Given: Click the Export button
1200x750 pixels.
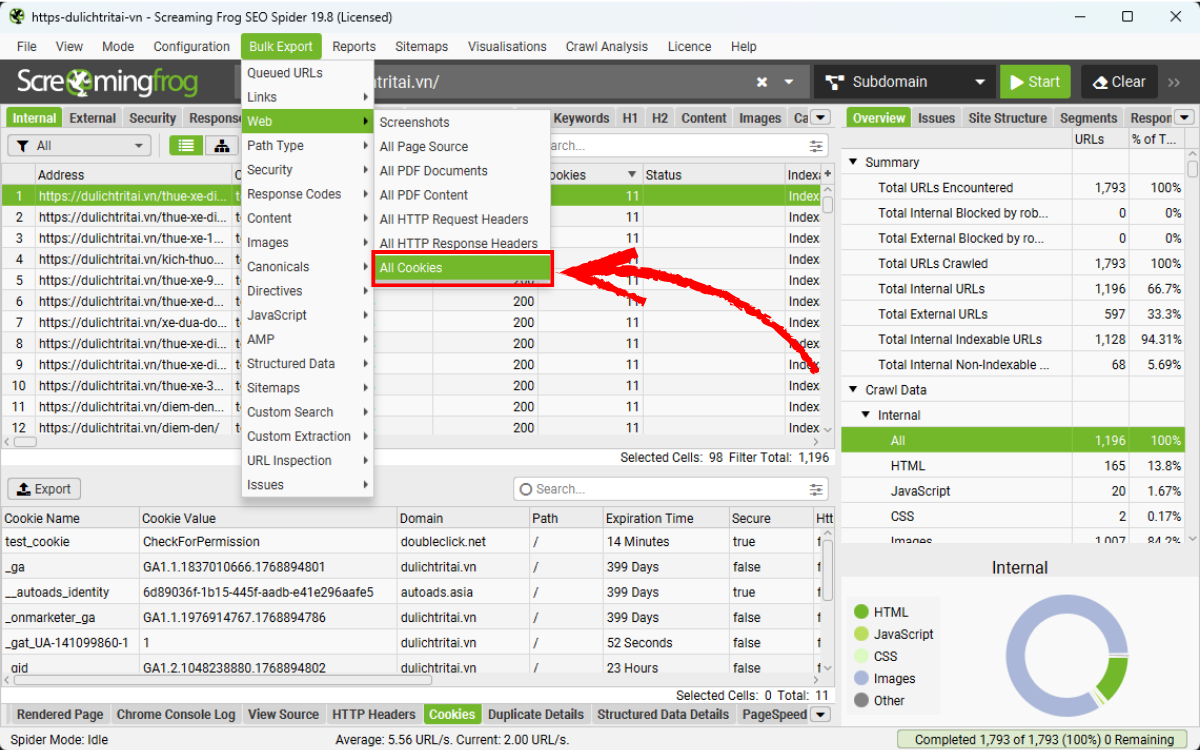Looking at the screenshot, I should click(44, 489).
